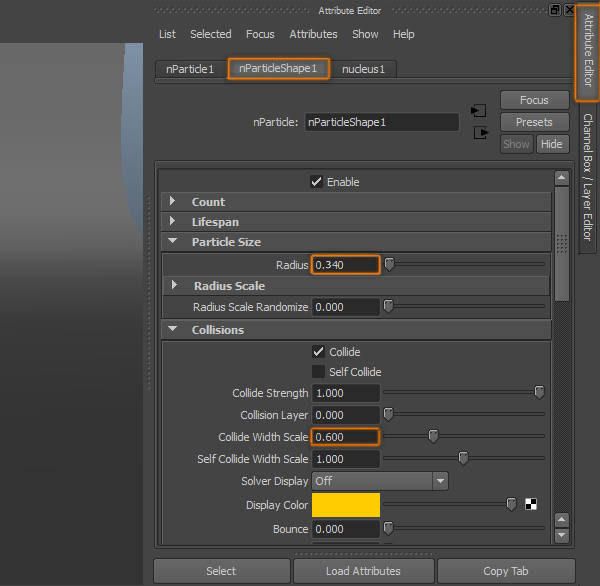
Task: Click the scroll up arrow at panel bottom
Action: (x=562, y=520)
